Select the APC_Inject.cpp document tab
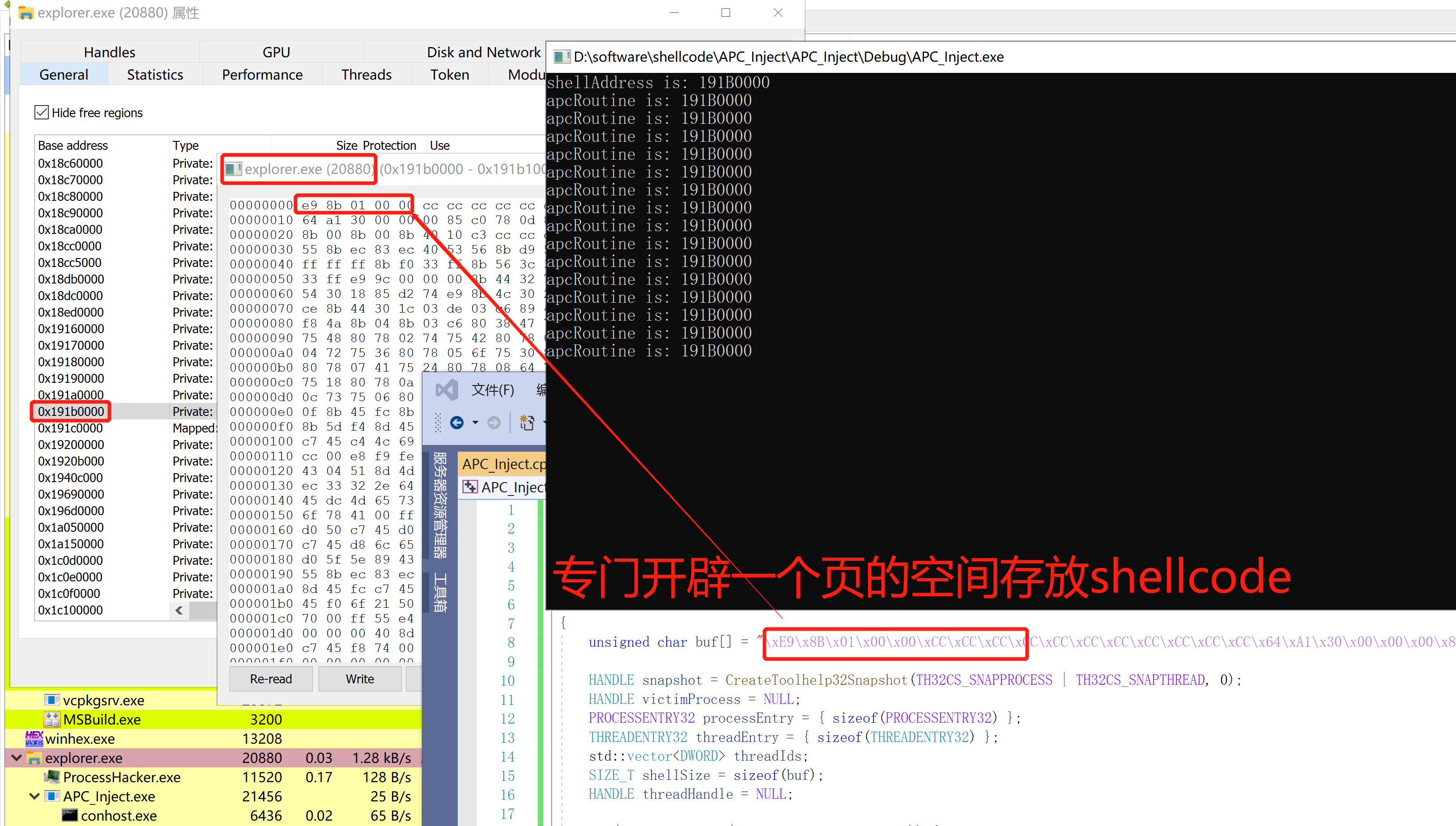The width and height of the screenshot is (1456, 826). click(x=503, y=464)
